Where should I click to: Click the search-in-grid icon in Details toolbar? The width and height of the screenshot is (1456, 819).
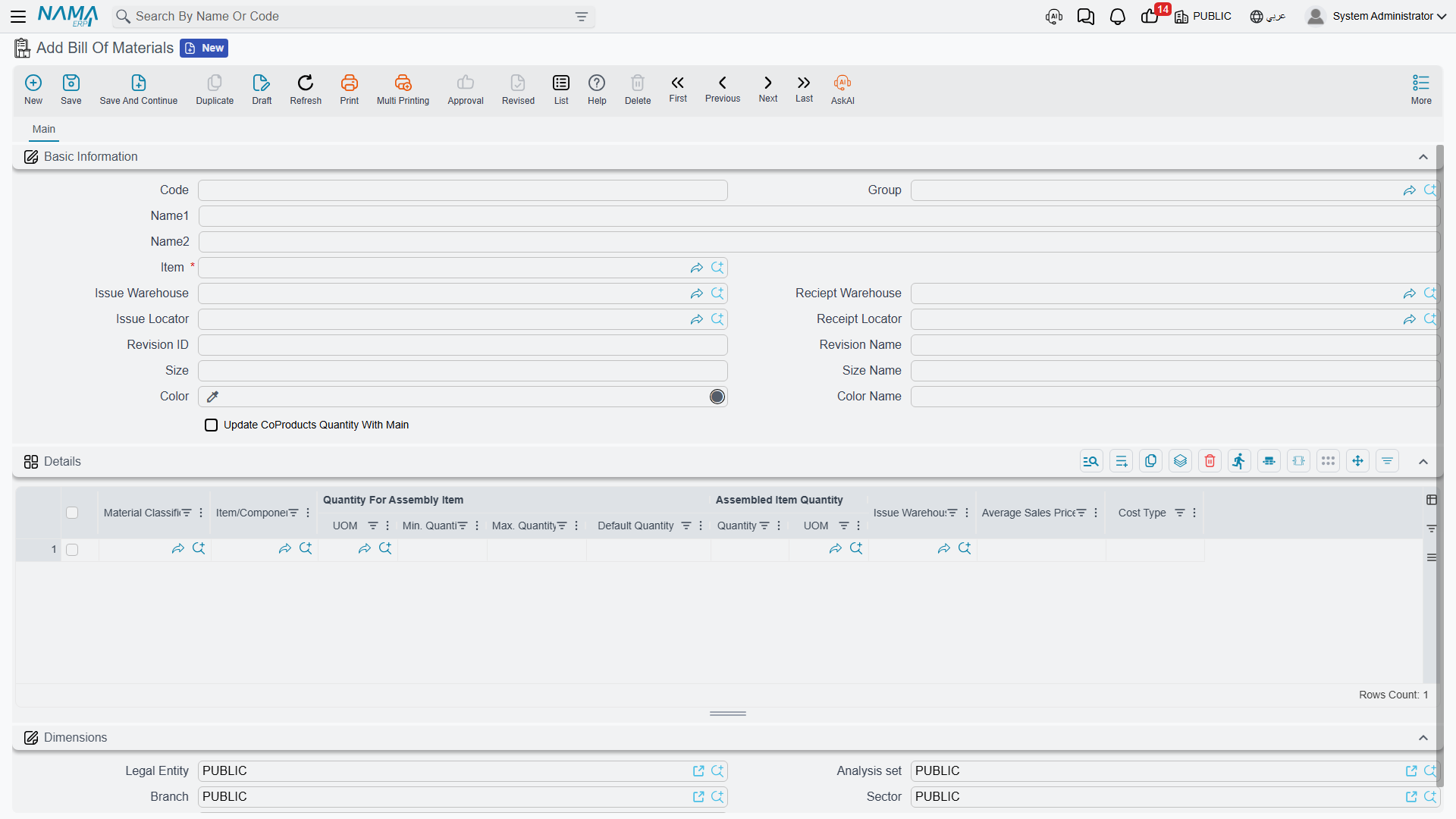tap(1091, 461)
